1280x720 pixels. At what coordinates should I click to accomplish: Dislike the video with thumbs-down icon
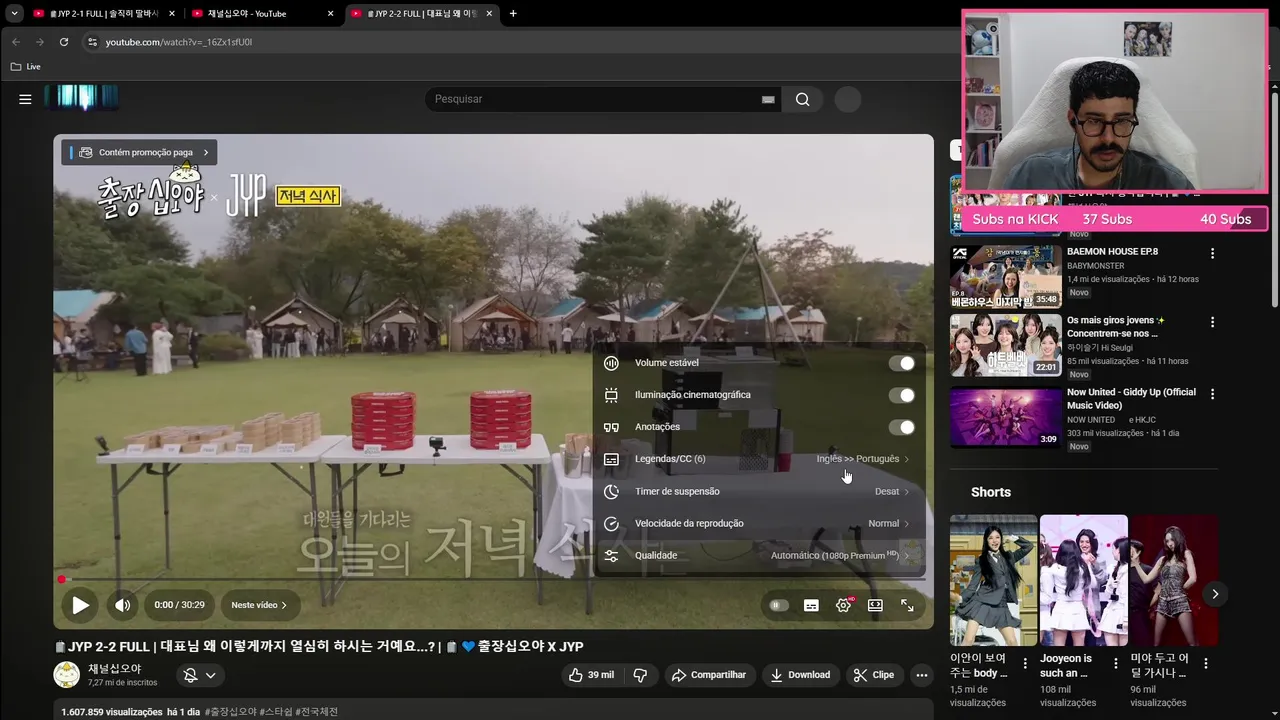pyautogui.click(x=640, y=675)
